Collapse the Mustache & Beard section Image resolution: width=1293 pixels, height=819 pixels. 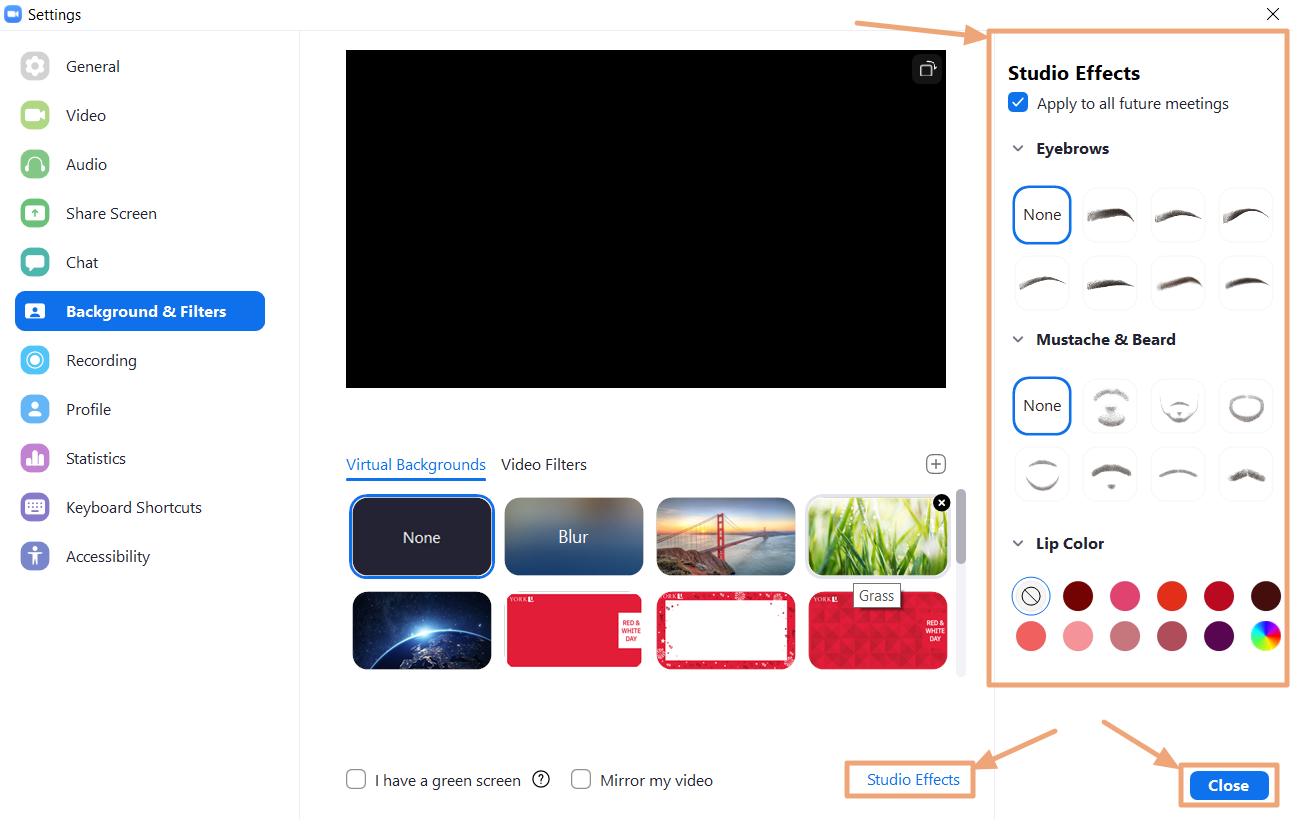tap(1018, 339)
